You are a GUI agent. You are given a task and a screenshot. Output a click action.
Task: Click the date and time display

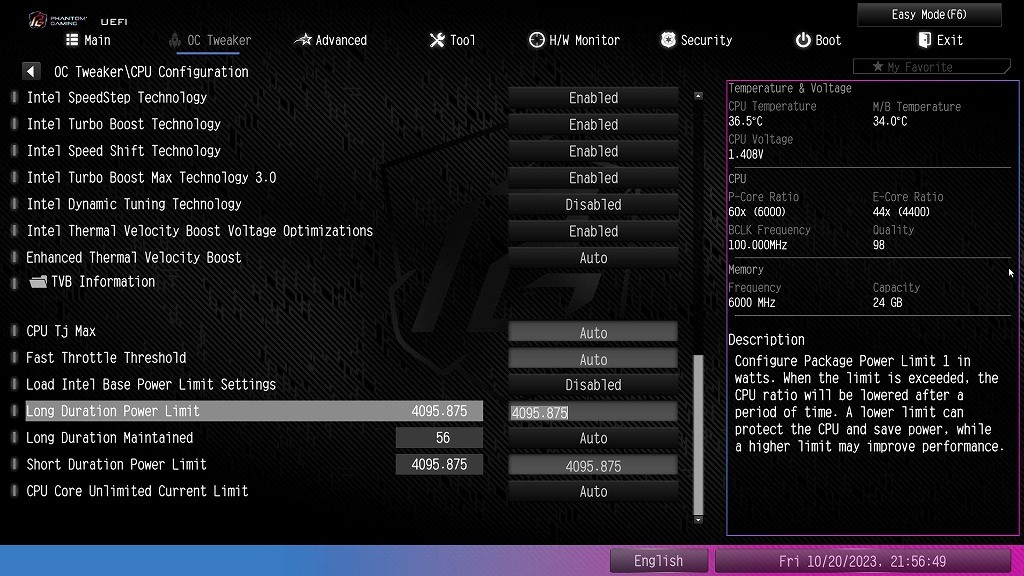pyautogui.click(x=862, y=561)
